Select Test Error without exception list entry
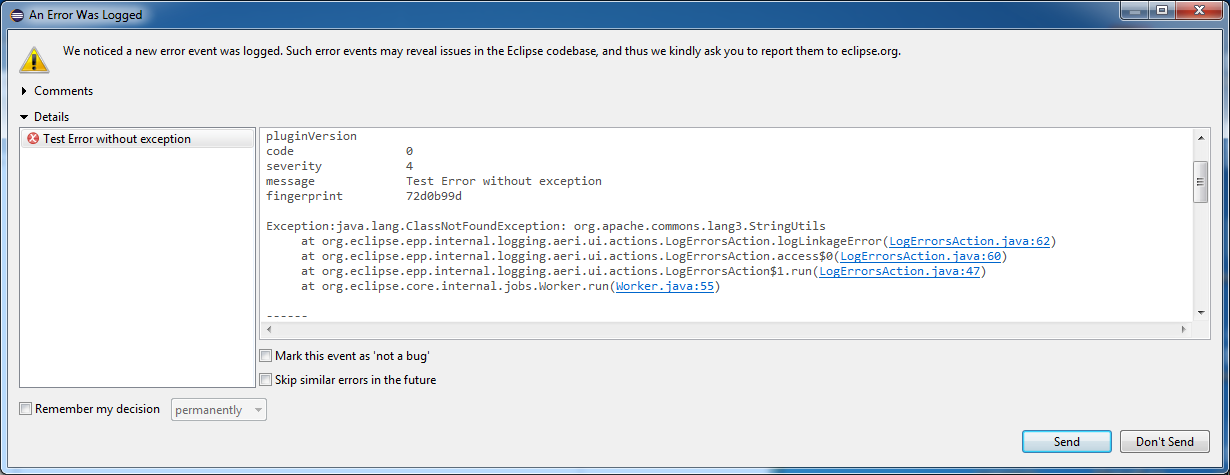This screenshot has height=475, width=1230. point(138,139)
